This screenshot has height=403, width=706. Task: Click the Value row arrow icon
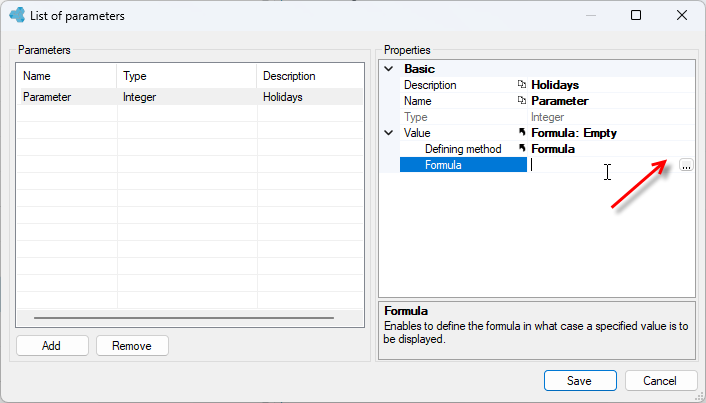click(521, 132)
